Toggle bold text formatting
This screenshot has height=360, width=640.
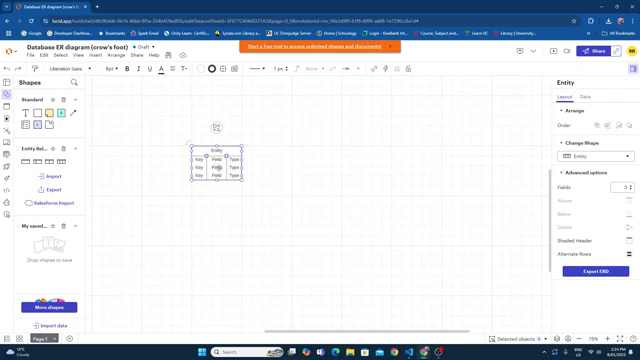pos(127,69)
